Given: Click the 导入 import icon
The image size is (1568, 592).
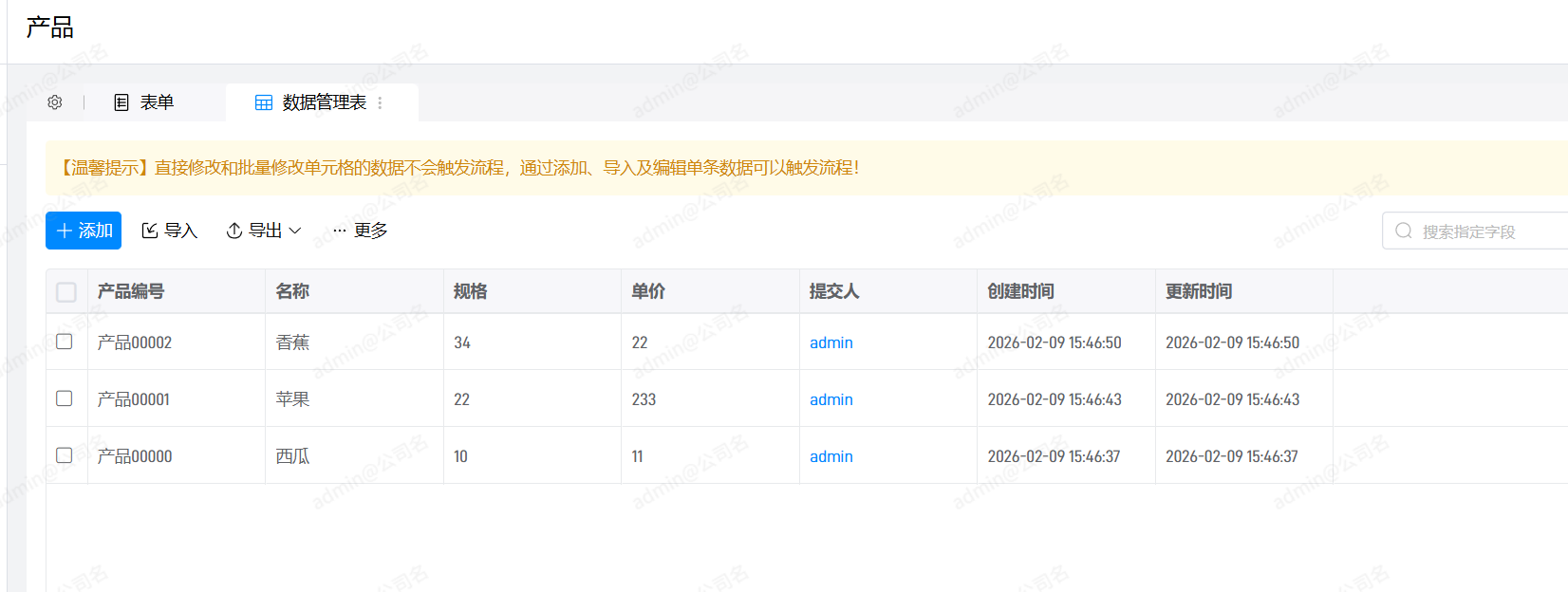Looking at the screenshot, I should pyautogui.click(x=150, y=231).
